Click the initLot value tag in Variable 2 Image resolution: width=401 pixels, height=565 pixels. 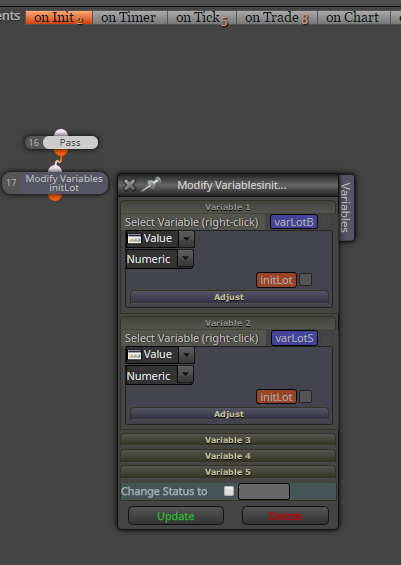276,397
